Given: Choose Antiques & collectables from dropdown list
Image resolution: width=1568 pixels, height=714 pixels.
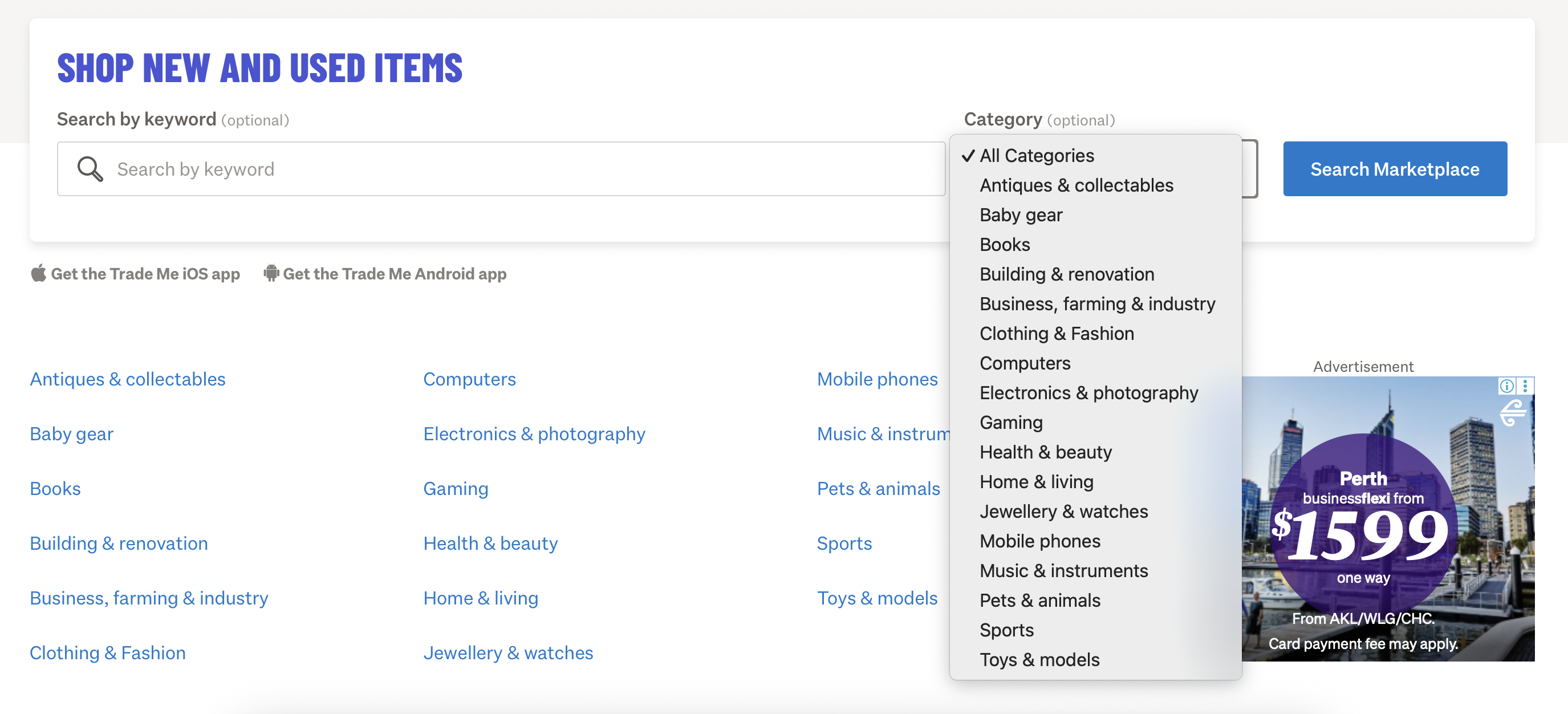Looking at the screenshot, I should (x=1075, y=185).
